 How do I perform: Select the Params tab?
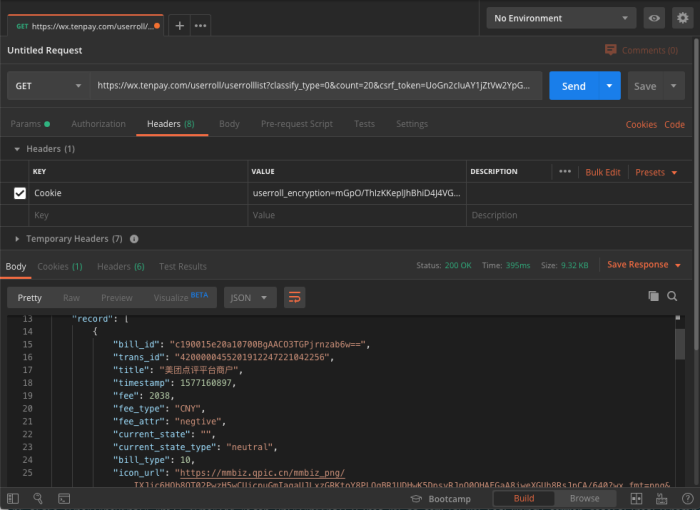point(30,124)
